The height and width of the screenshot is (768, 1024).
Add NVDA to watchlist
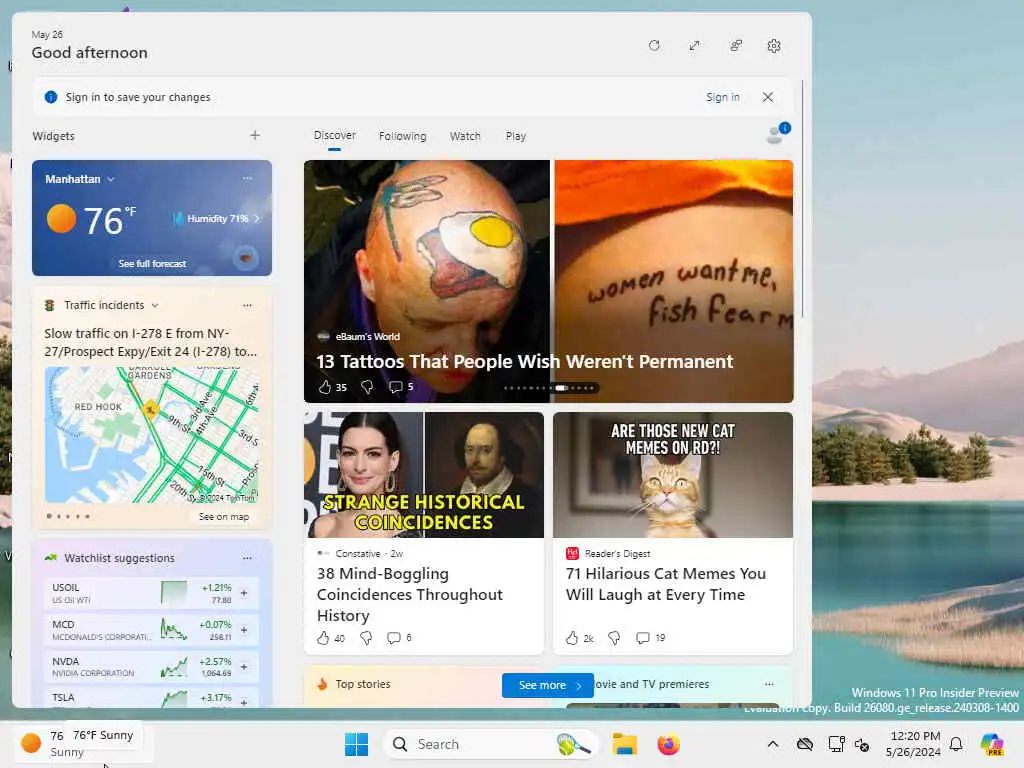pos(244,667)
